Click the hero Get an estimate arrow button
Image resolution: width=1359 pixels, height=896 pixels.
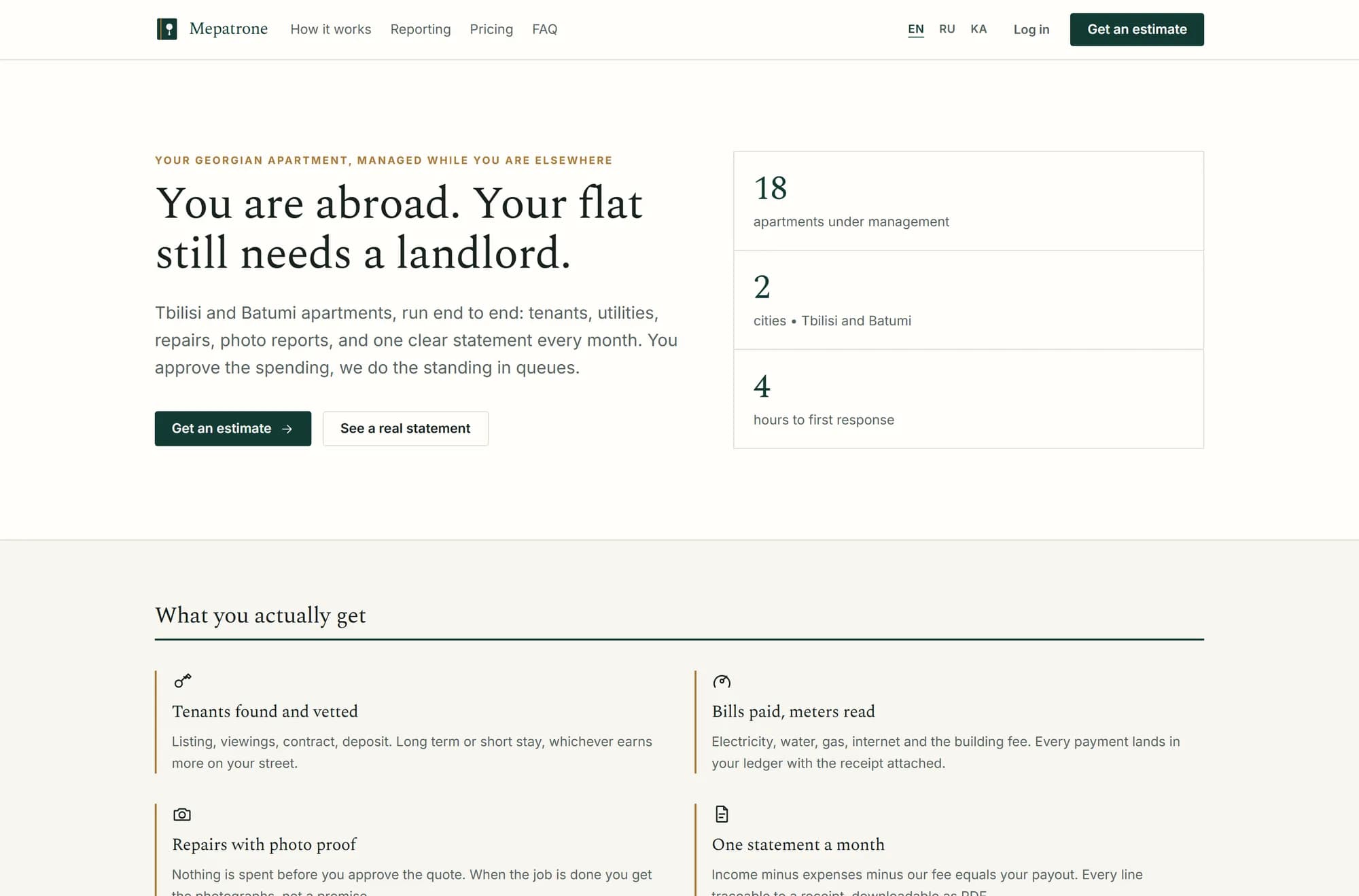click(x=233, y=429)
